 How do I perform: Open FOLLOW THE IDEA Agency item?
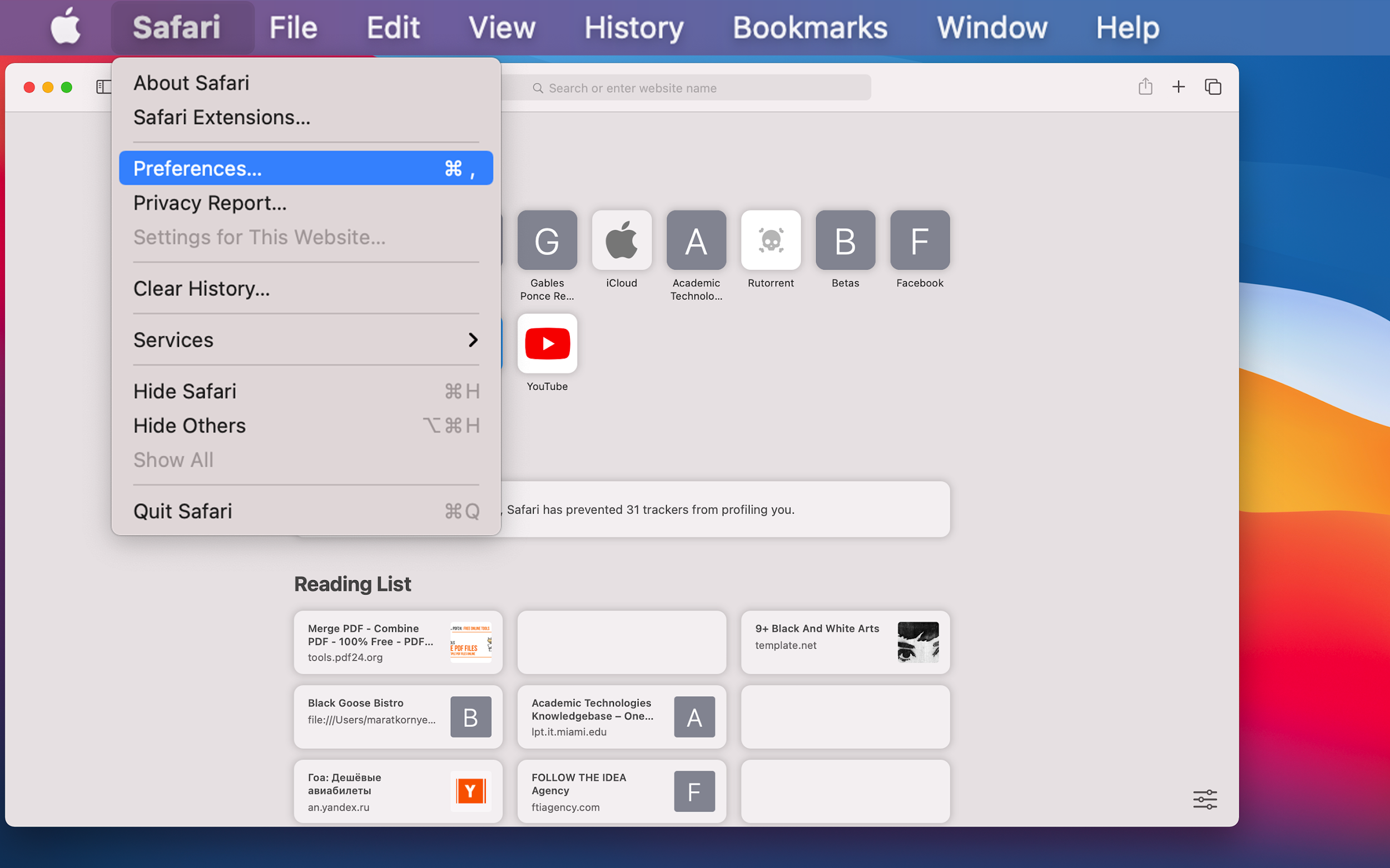click(622, 792)
